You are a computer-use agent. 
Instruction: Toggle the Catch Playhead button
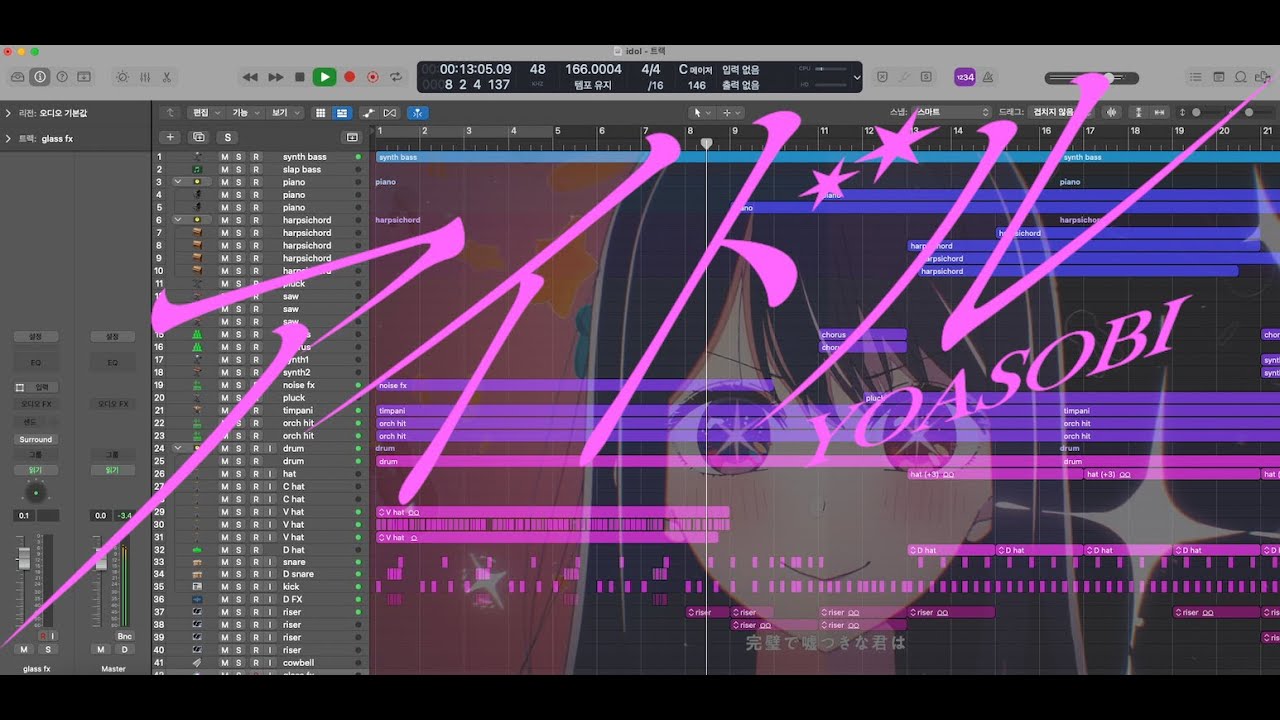418,113
